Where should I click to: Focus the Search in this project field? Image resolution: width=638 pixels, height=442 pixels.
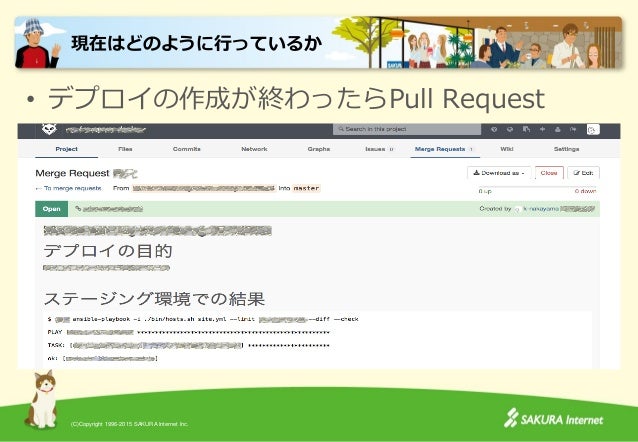(x=407, y=129)
